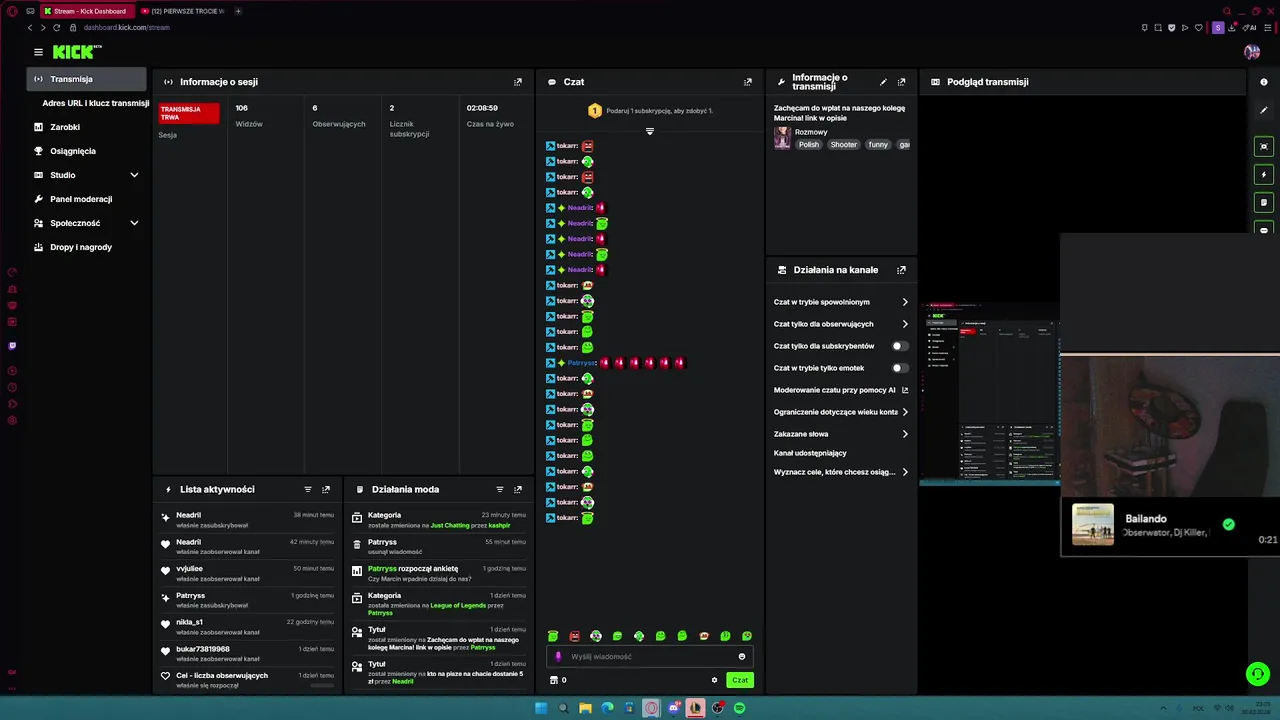The height and width of the screenshot is (720, 1280).
Task: Open Moderowanie czatu przy pomocy AI
Action: [x=840, y=390]
